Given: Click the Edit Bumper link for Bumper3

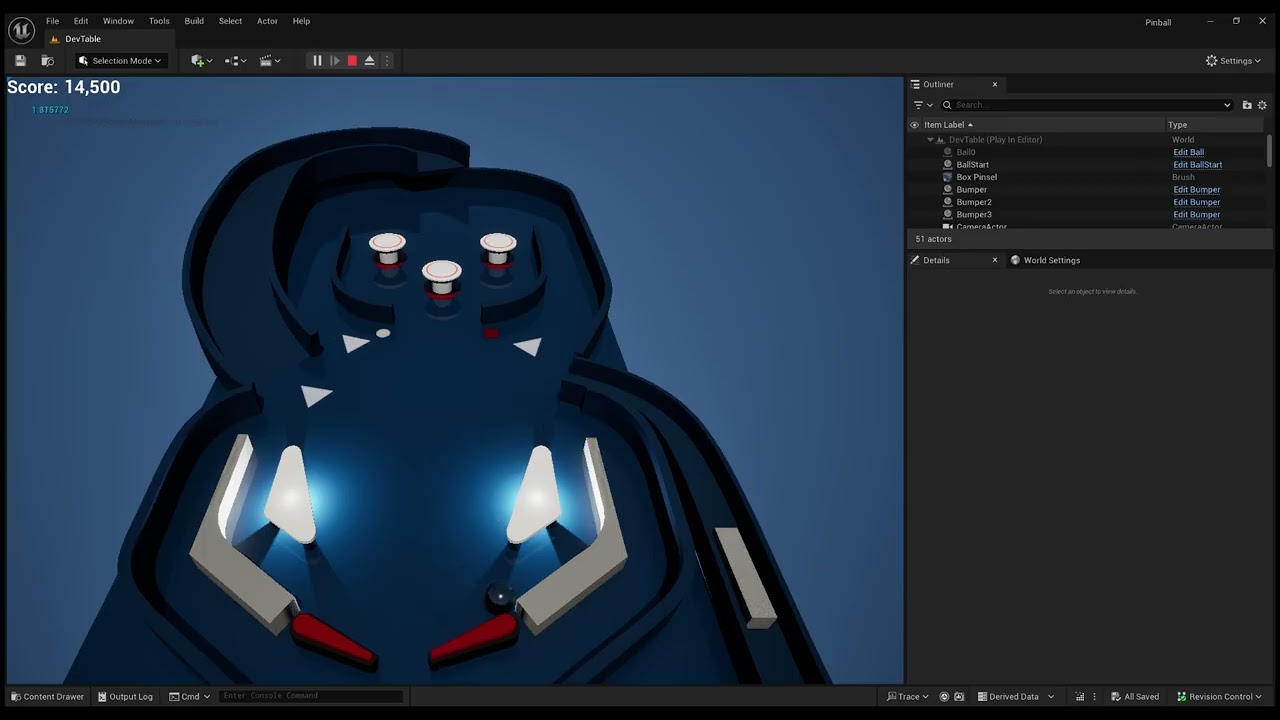Looking at the screenshot, I should [1196, 215].
